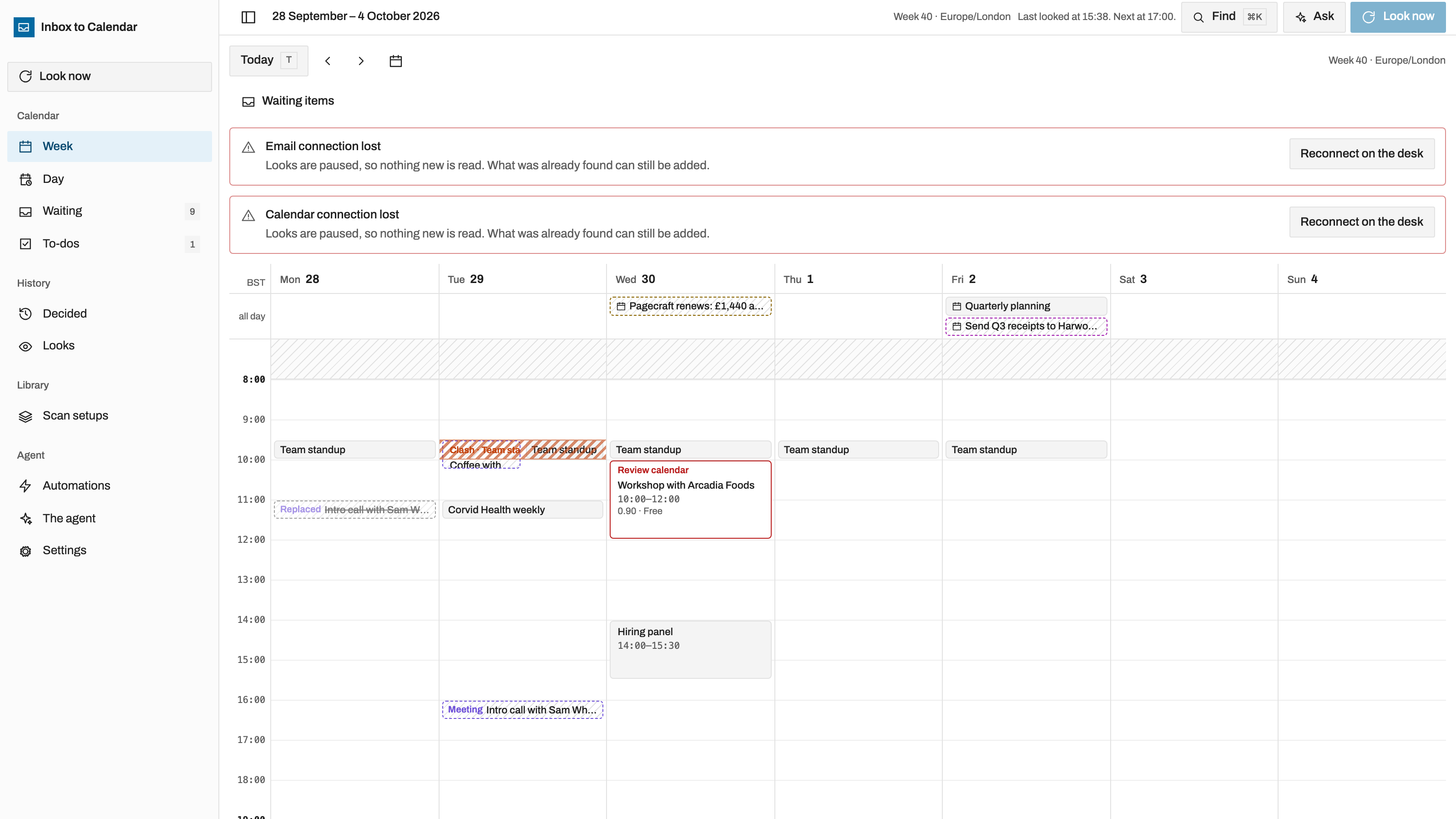Viewport: 1456px width, 819px height.
Task: Open Week view in sidebar
Action: tap(110, 147)
